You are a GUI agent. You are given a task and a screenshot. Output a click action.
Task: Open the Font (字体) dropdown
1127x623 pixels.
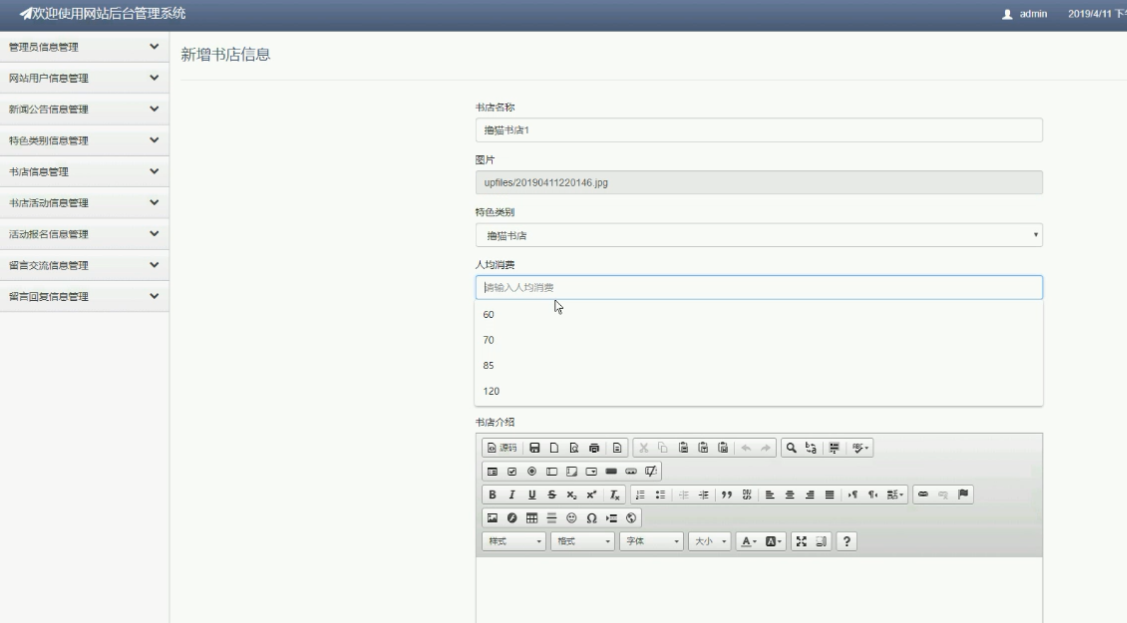tap(652, 541)
